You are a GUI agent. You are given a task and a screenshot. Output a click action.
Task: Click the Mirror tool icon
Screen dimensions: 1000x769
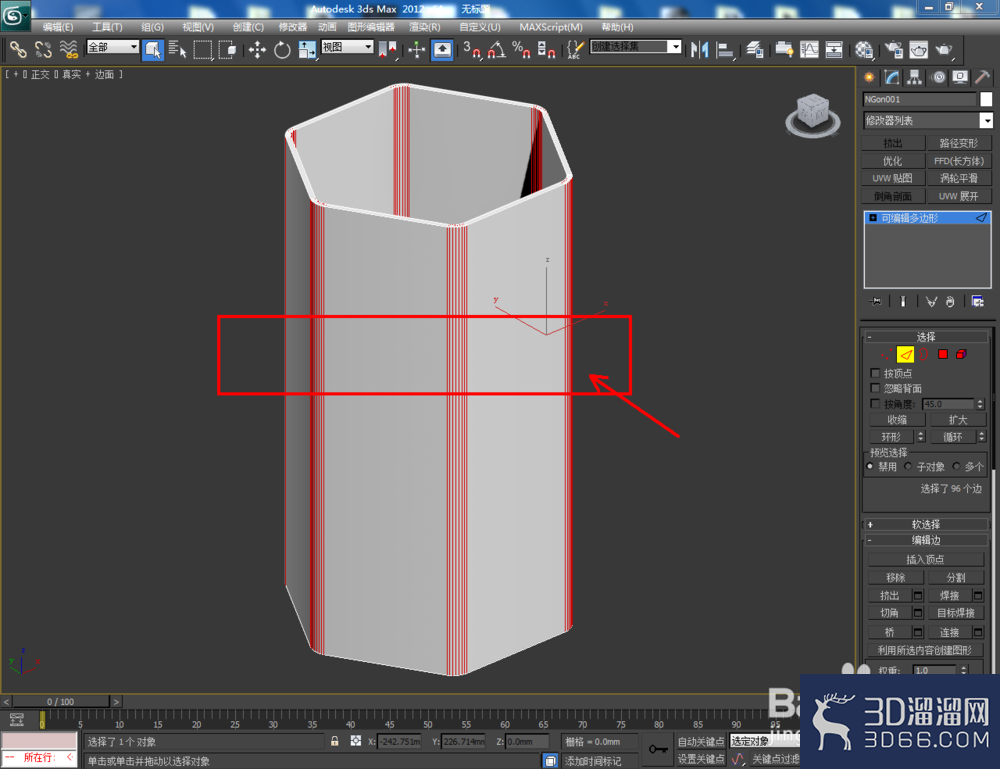click(x=700, y=49)
